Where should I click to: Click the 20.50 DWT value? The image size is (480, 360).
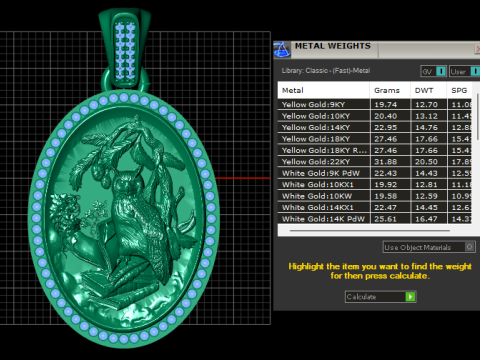click(x=426, y=162)
